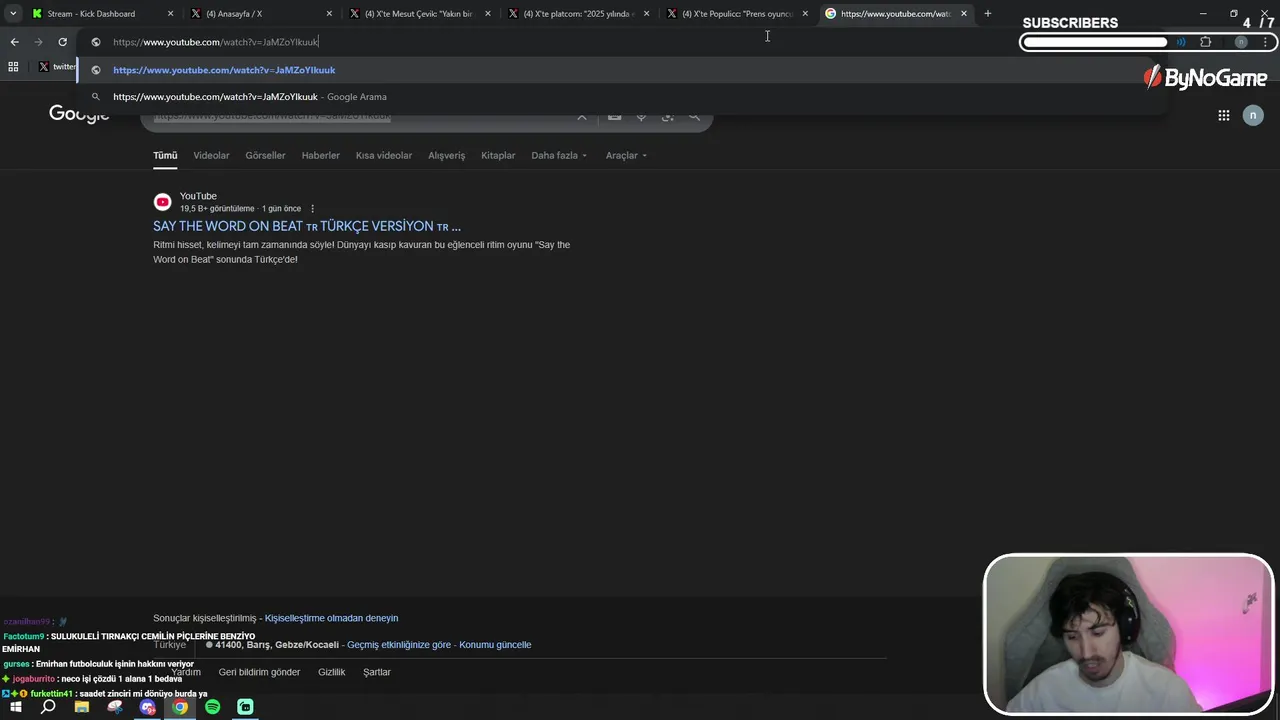Image resolution: width=1280 pixels, height=720 pixels.
Task: Open the Google account avatar
Action: [x=1253, y=116]
